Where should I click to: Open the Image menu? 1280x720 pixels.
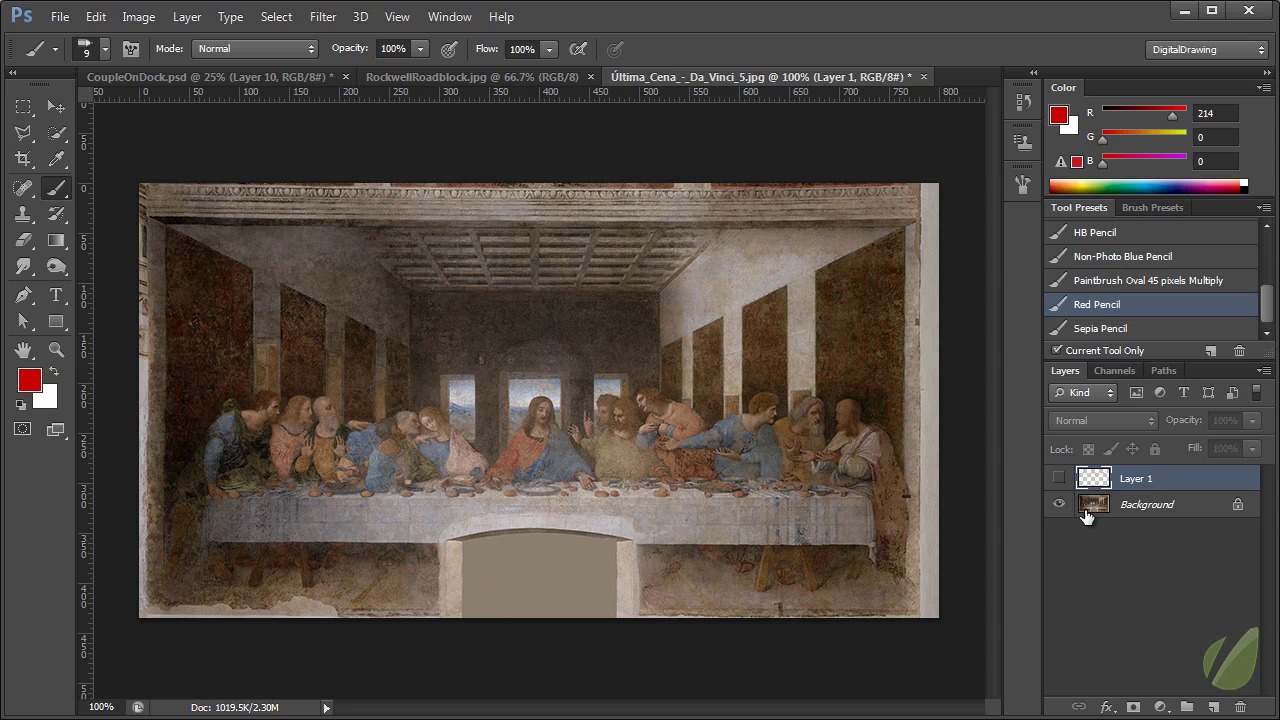[x=138, y=16]
